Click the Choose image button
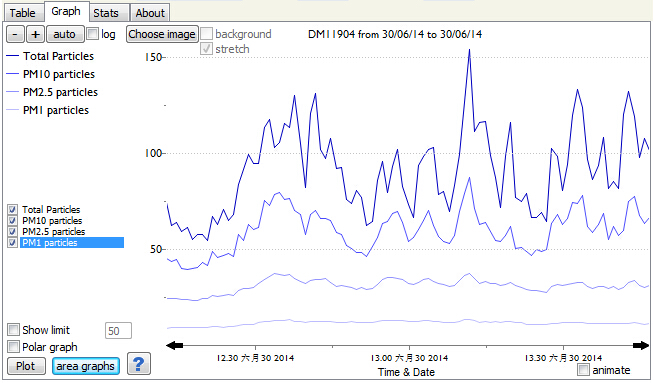This screenshot has height=383, width=654. pyautogui.click(x=162, y=34)
